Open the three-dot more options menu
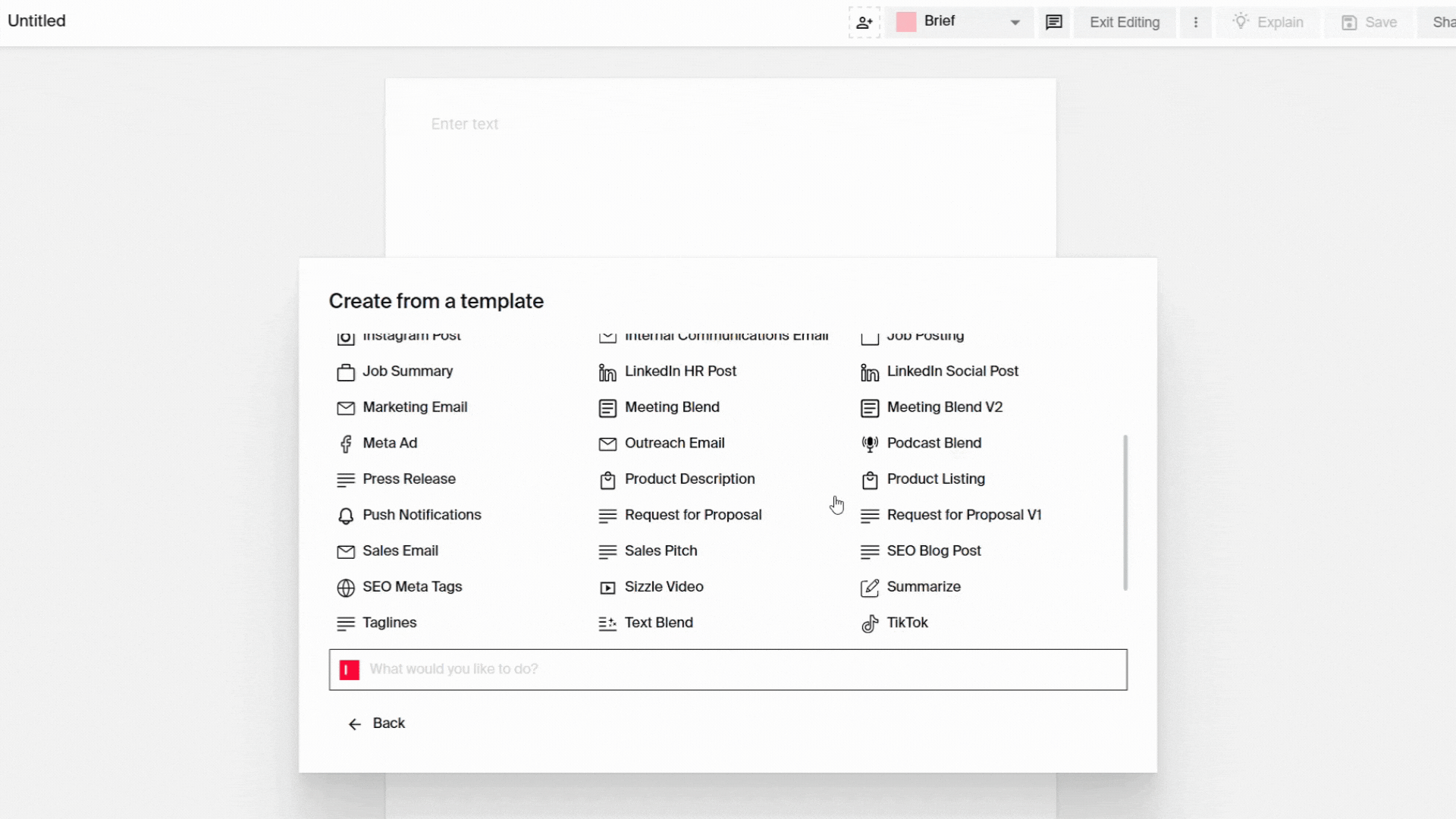The image size is (1456, 819). [1196, 22]
